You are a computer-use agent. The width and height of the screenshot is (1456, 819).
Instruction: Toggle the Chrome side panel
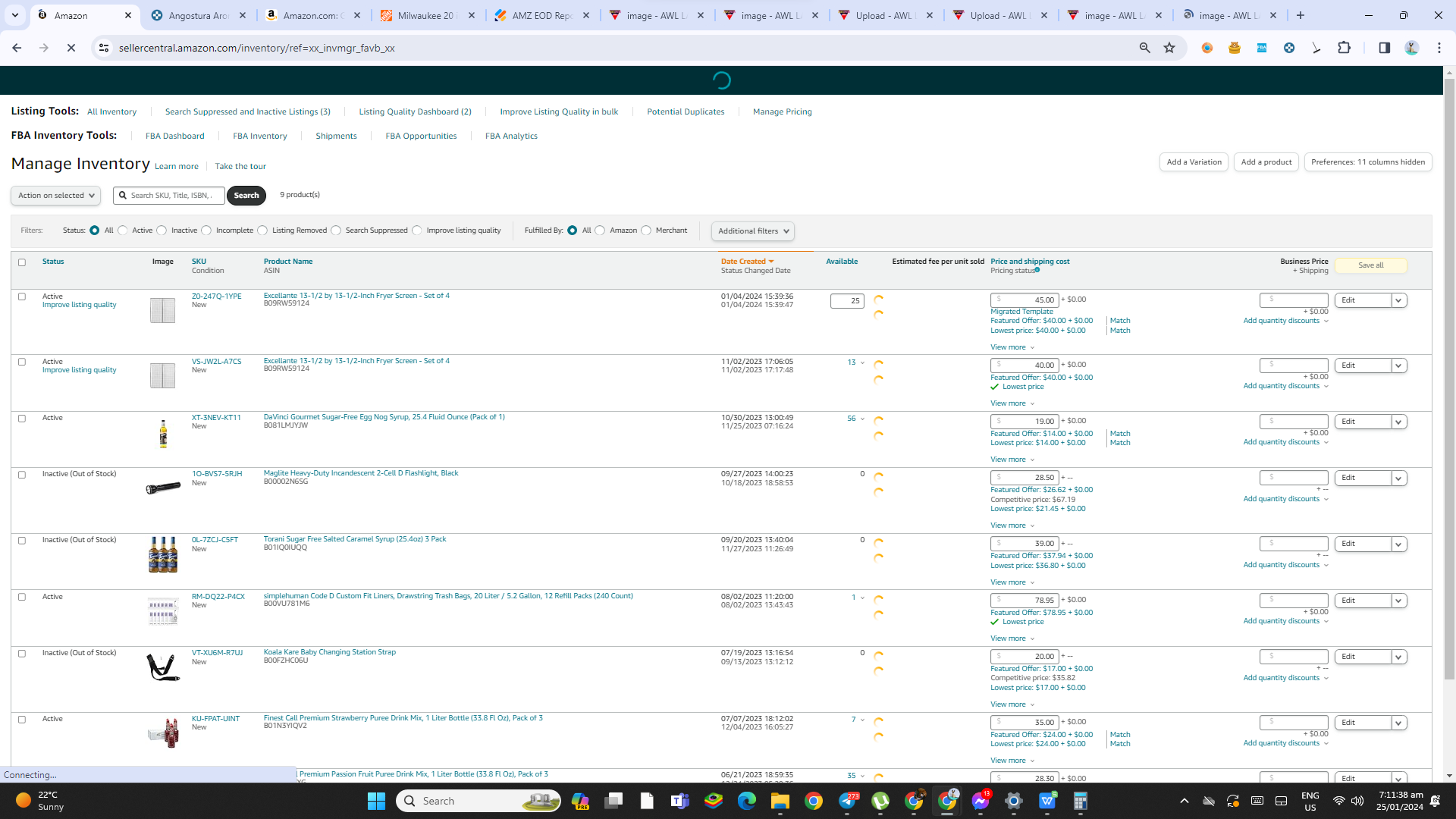pyautogui.click(x=1385, y=48)
